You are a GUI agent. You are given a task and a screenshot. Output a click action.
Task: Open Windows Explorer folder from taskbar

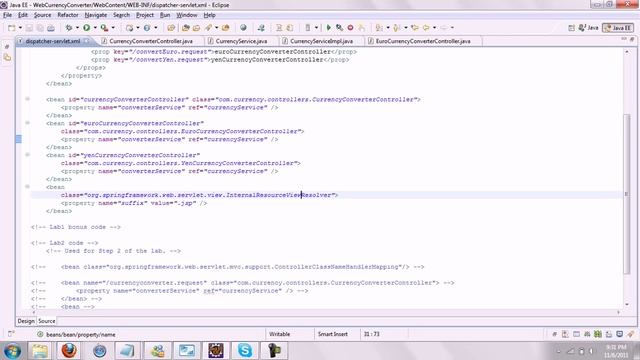(40, 351)
